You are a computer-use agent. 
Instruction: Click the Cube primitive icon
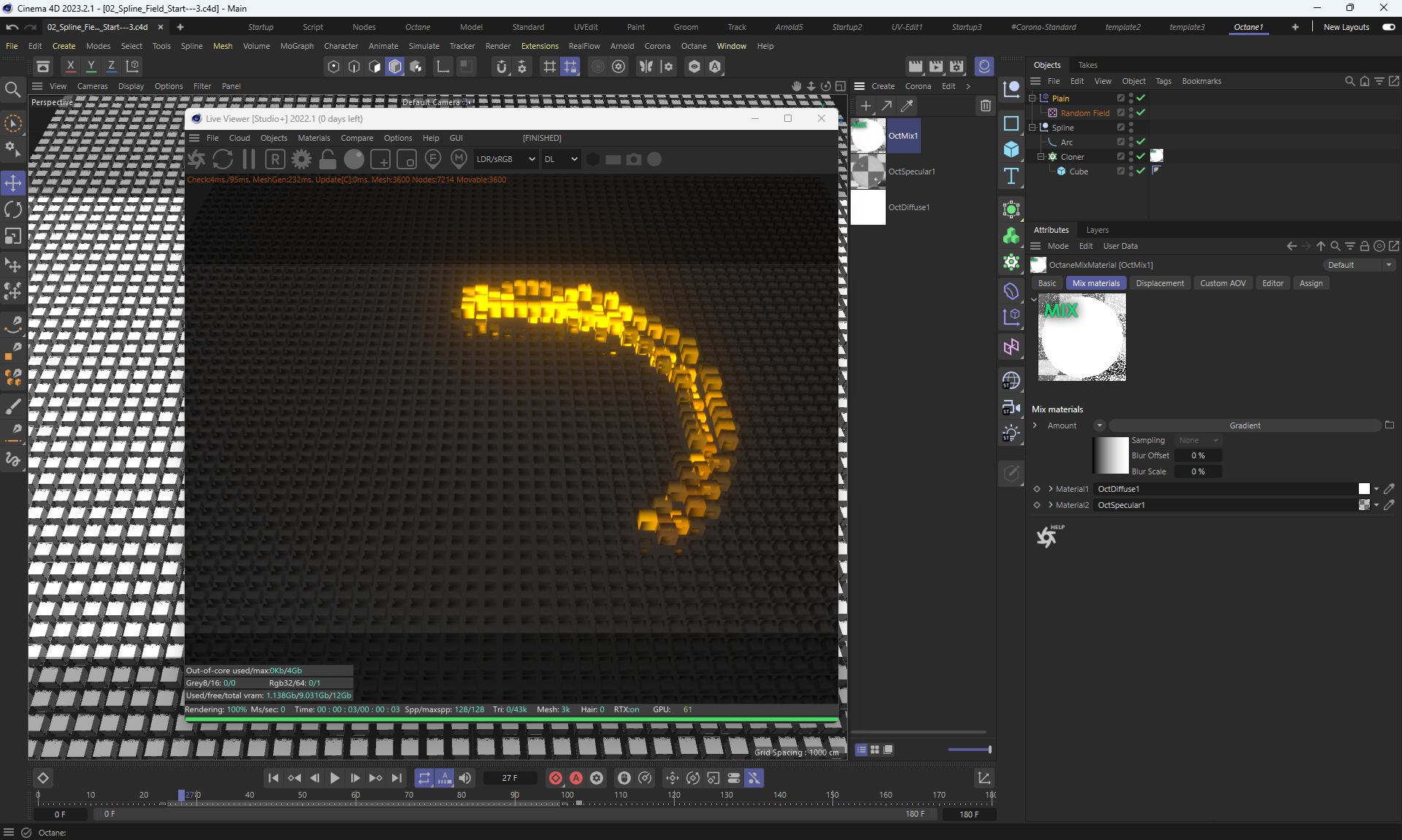pyautogui.click(x=1011, y=150)
